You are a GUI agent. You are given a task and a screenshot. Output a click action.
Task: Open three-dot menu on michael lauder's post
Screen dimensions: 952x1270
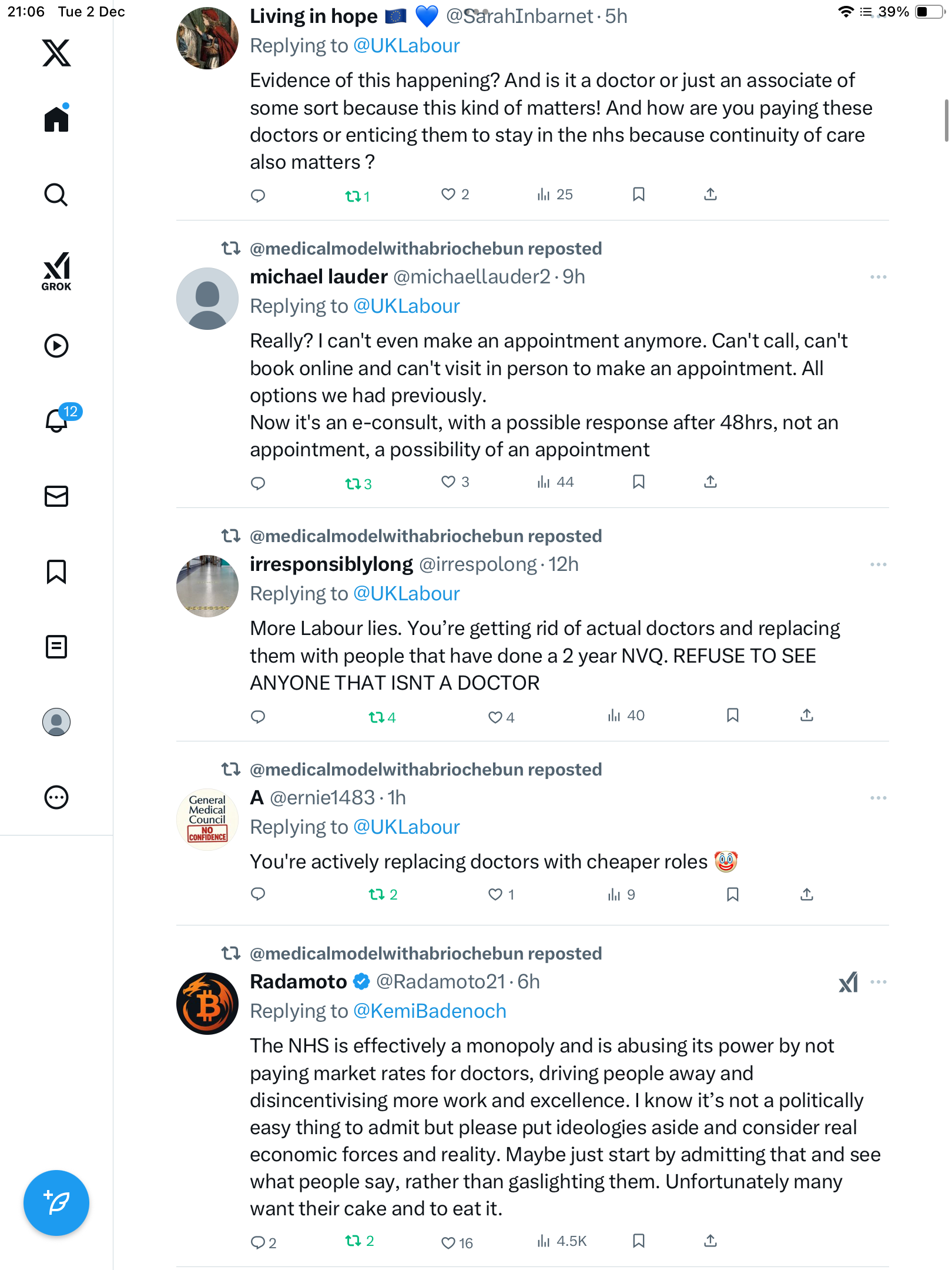click(878, 277)
